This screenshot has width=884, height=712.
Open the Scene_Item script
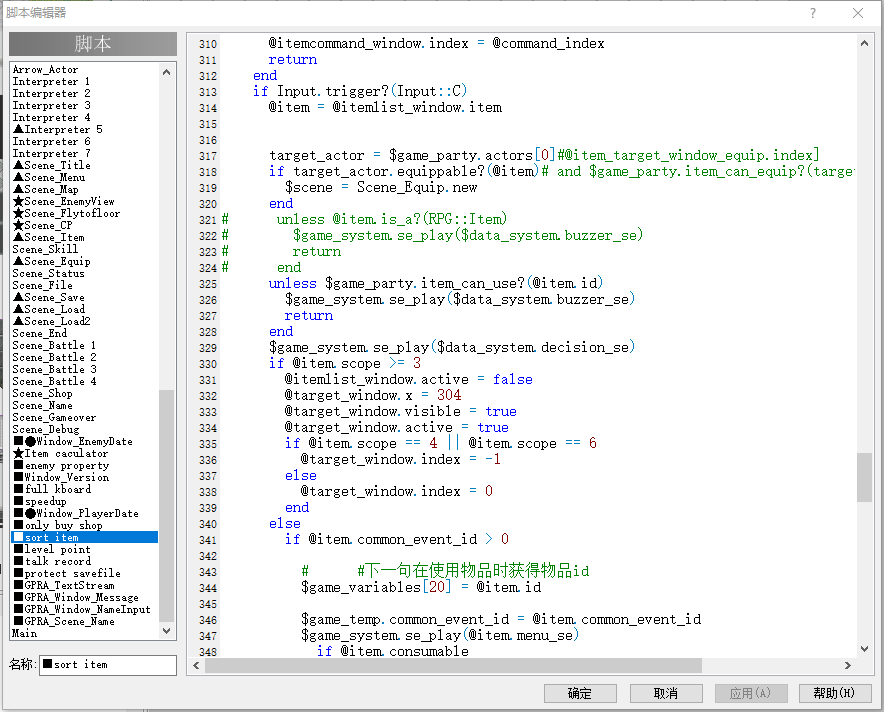pyautogui.click(x=48, y=237)
